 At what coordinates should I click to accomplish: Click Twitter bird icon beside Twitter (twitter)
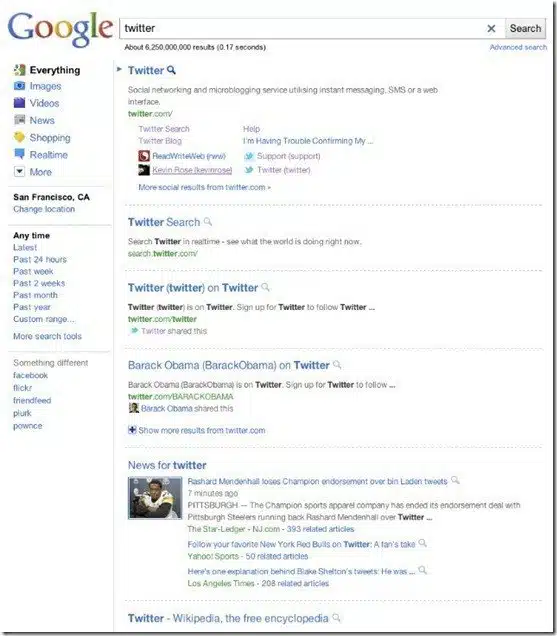[x=249, y=170]
